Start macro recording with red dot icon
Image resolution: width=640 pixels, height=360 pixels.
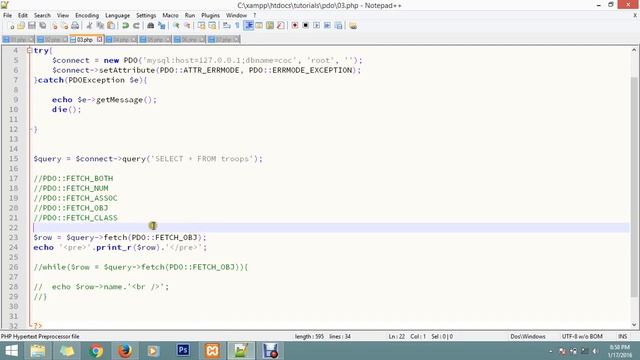click(294, 26)
